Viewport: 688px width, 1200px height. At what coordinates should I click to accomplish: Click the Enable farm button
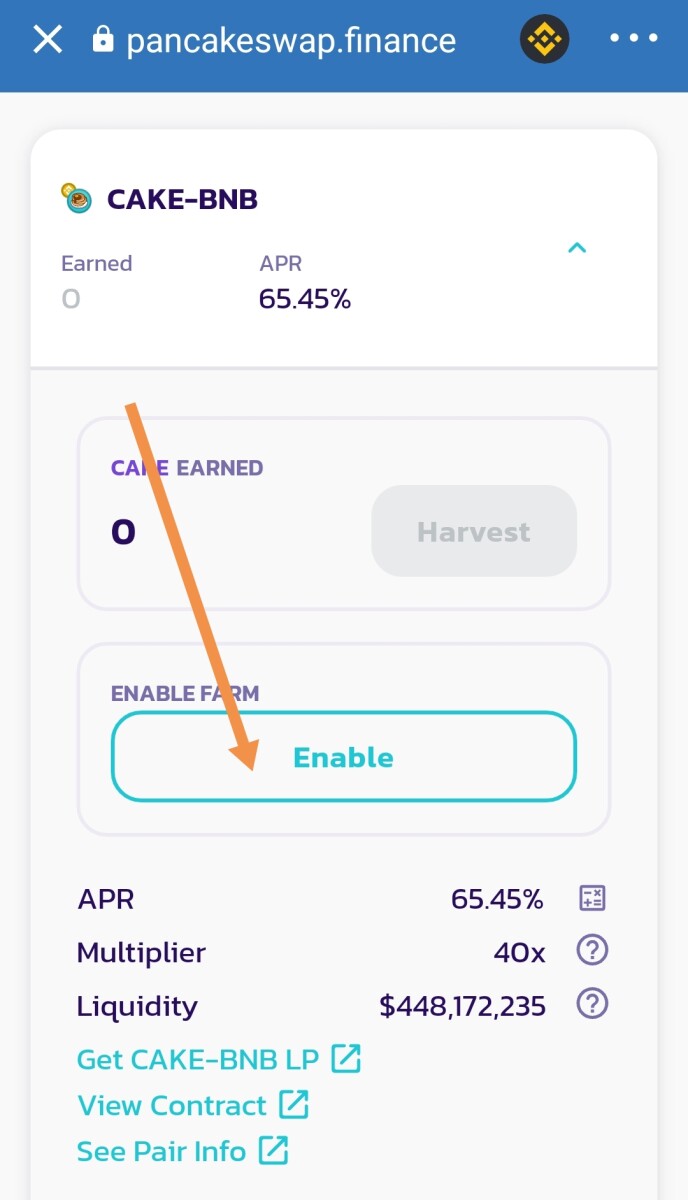coord(343,757)
